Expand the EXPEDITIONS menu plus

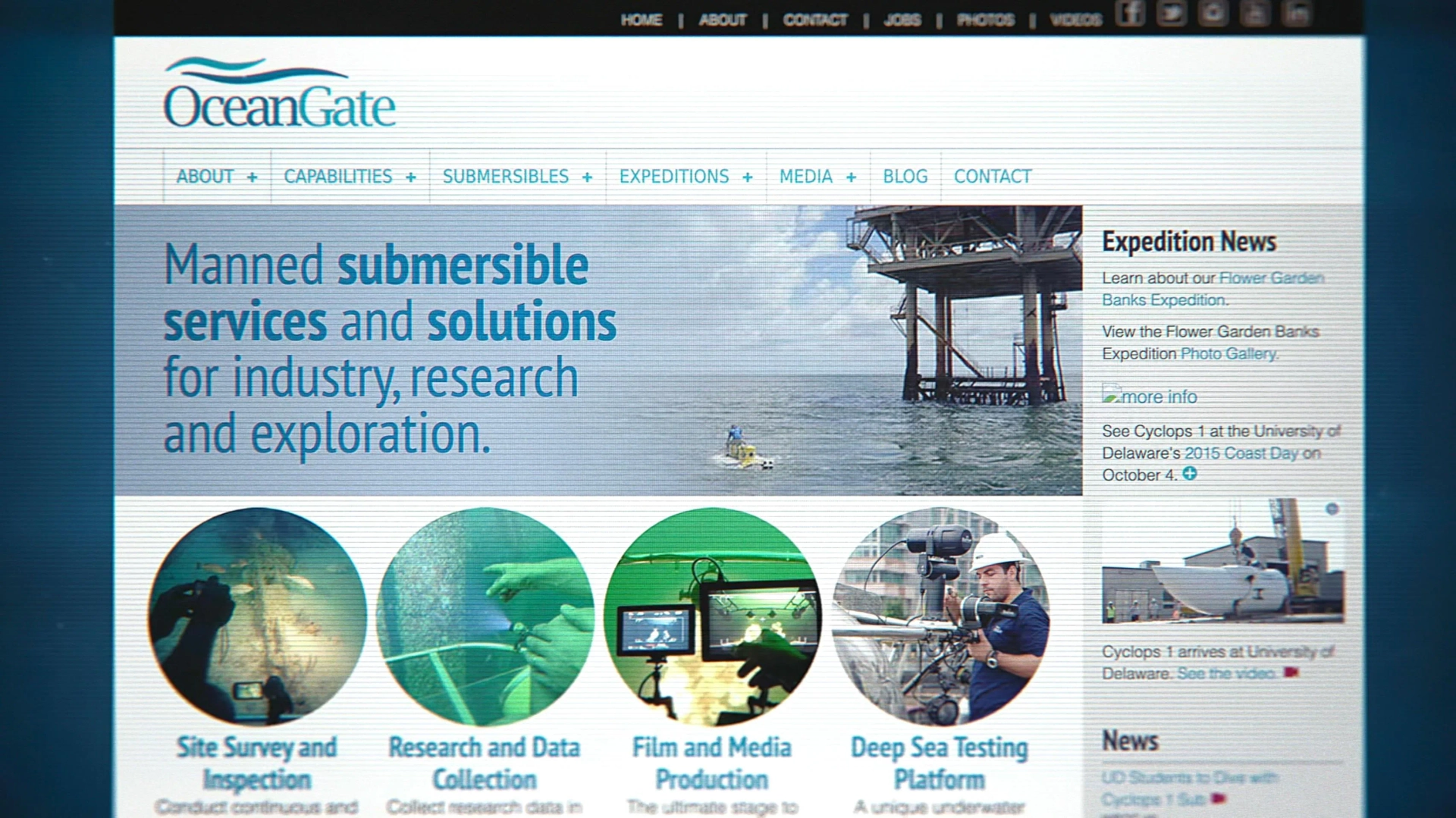coord(748,177)
